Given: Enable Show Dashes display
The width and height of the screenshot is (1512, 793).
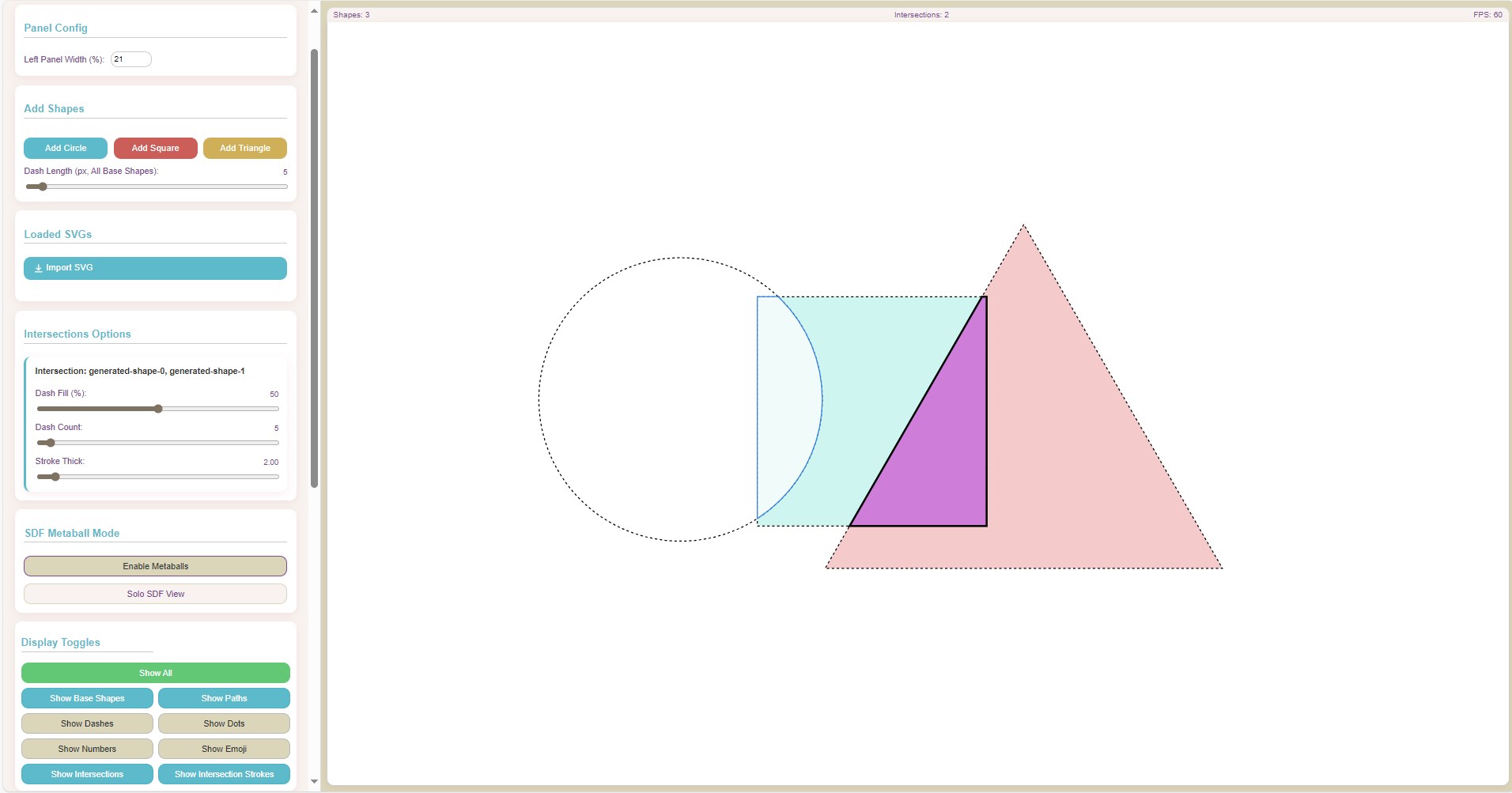Looking at the screenshot, I should [87, 723].
